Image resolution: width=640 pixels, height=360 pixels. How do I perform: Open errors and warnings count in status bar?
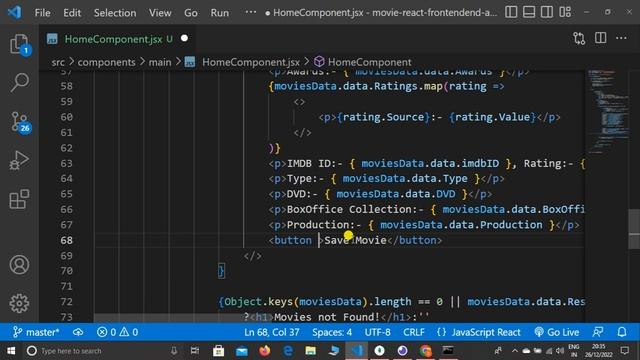pos(118,332)
